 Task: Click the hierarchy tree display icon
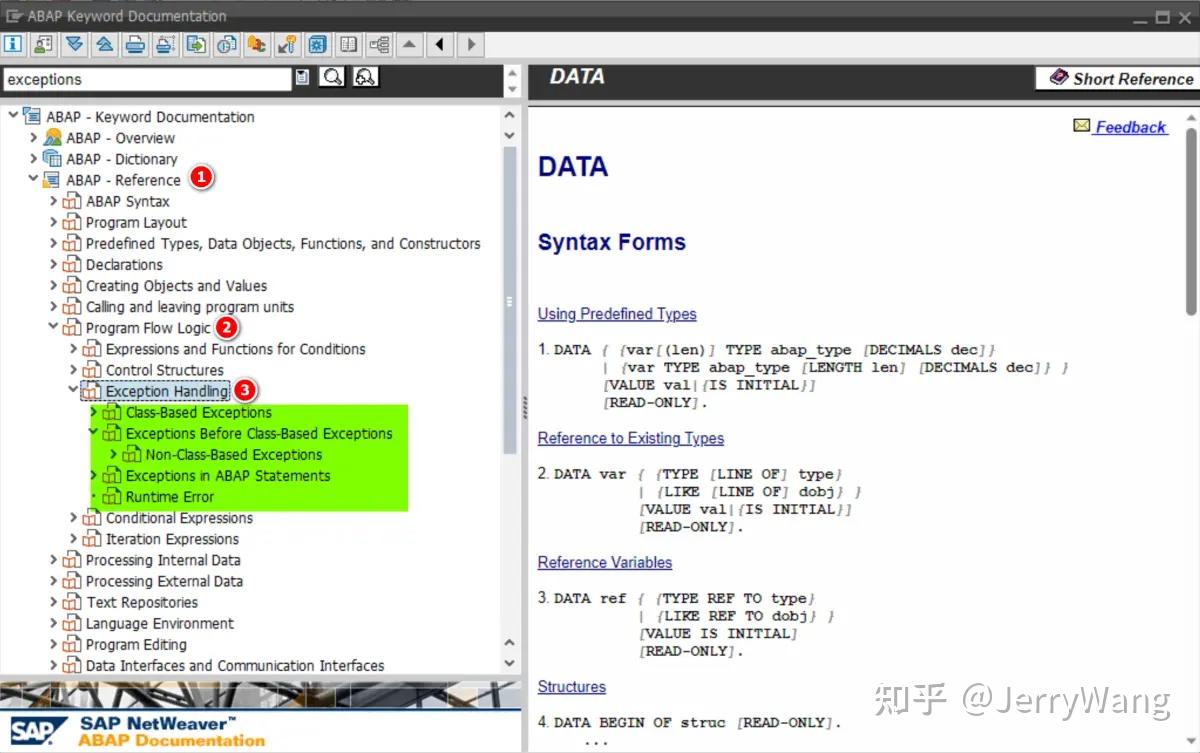(378, 44)
